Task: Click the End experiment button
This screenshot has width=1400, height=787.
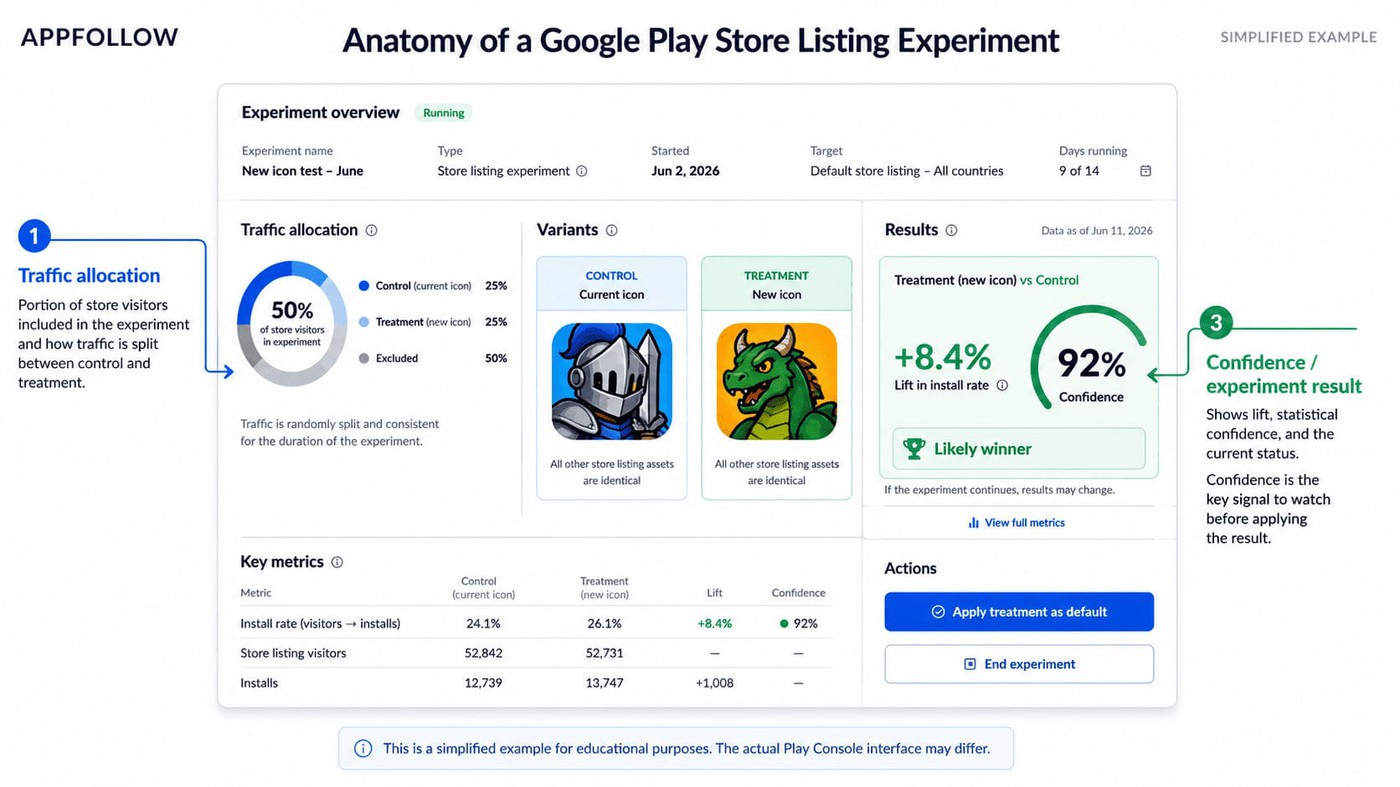Action: pyautogui.click(x=1019, y=664)
